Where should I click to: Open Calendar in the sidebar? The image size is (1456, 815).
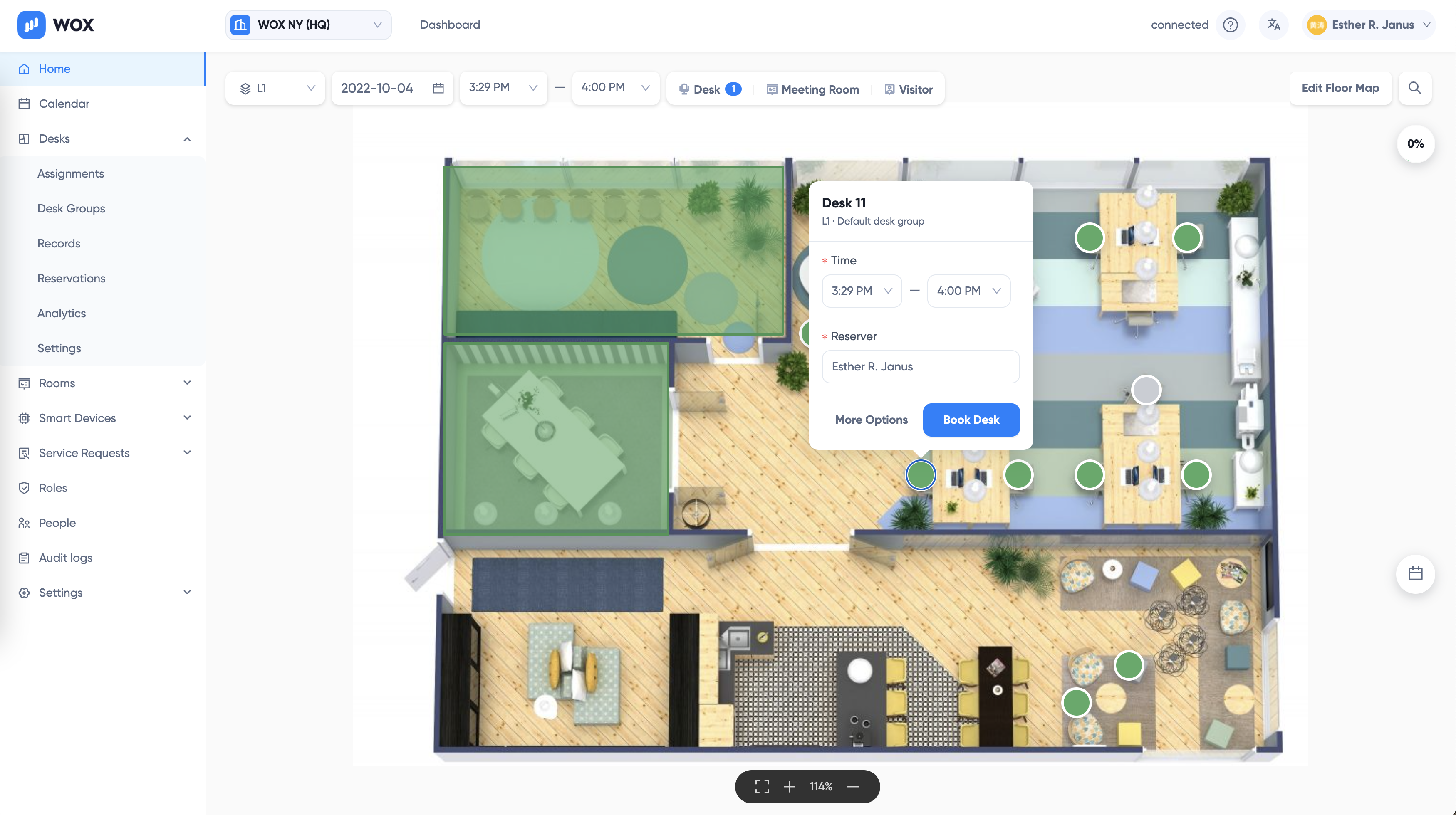(x=103, y=104)
